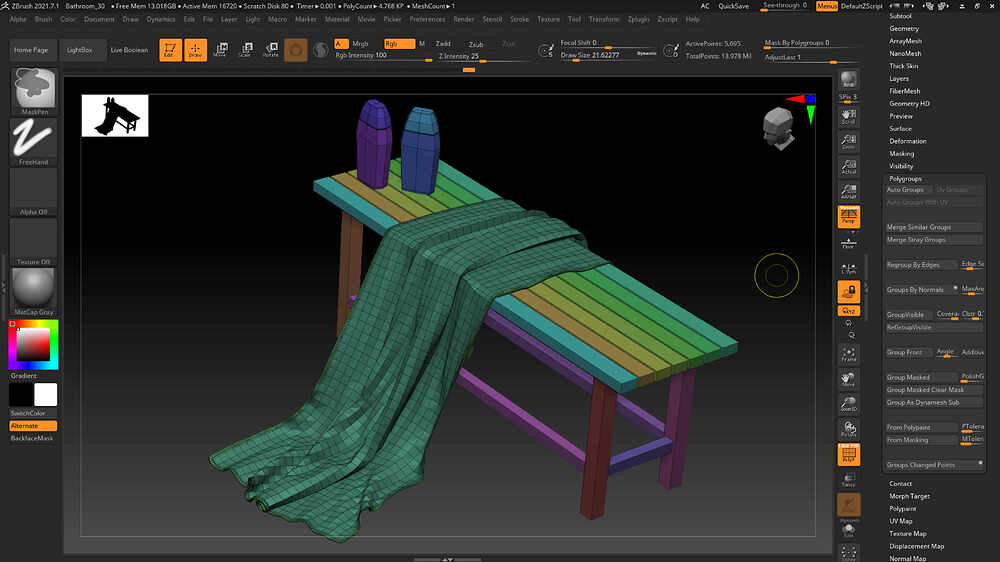Screen dimensions: 1000x562
Task: Toggle the Floor grid
Action: (x=848, y=242)
